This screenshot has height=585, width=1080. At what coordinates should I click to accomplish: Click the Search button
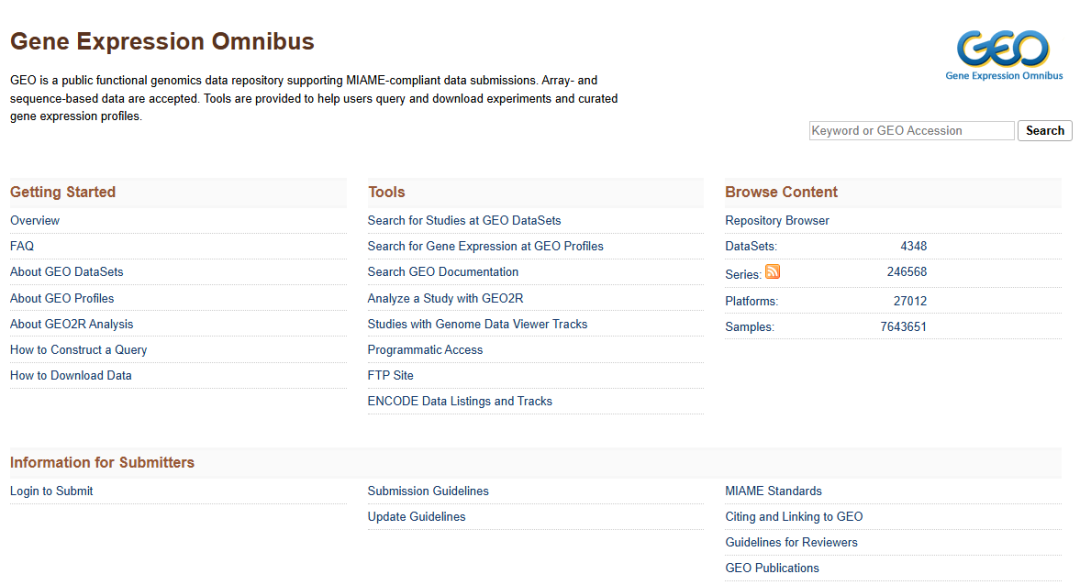[1045, 130]
